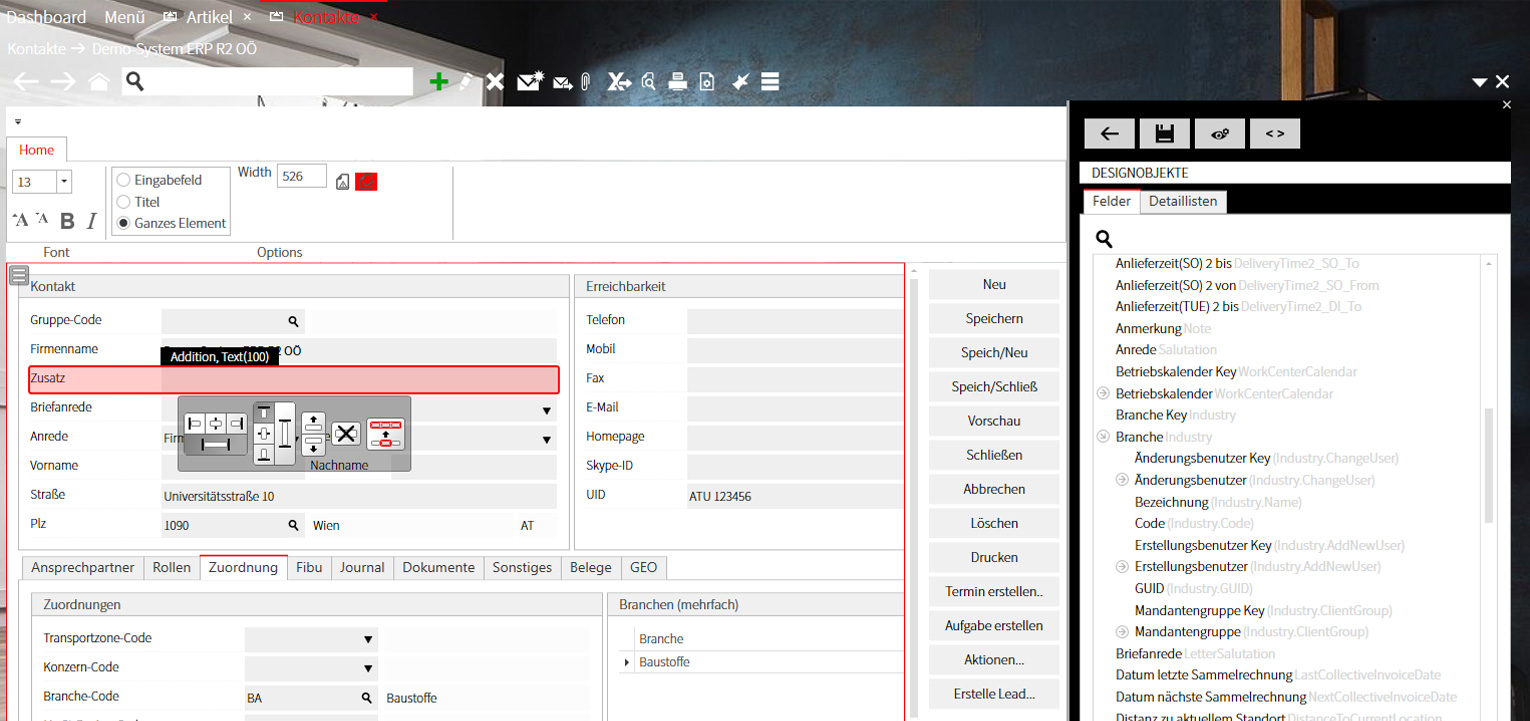Click the angle brackets code icon
This screenshot has width=1530, height=721.
[x=1274, y=134]
